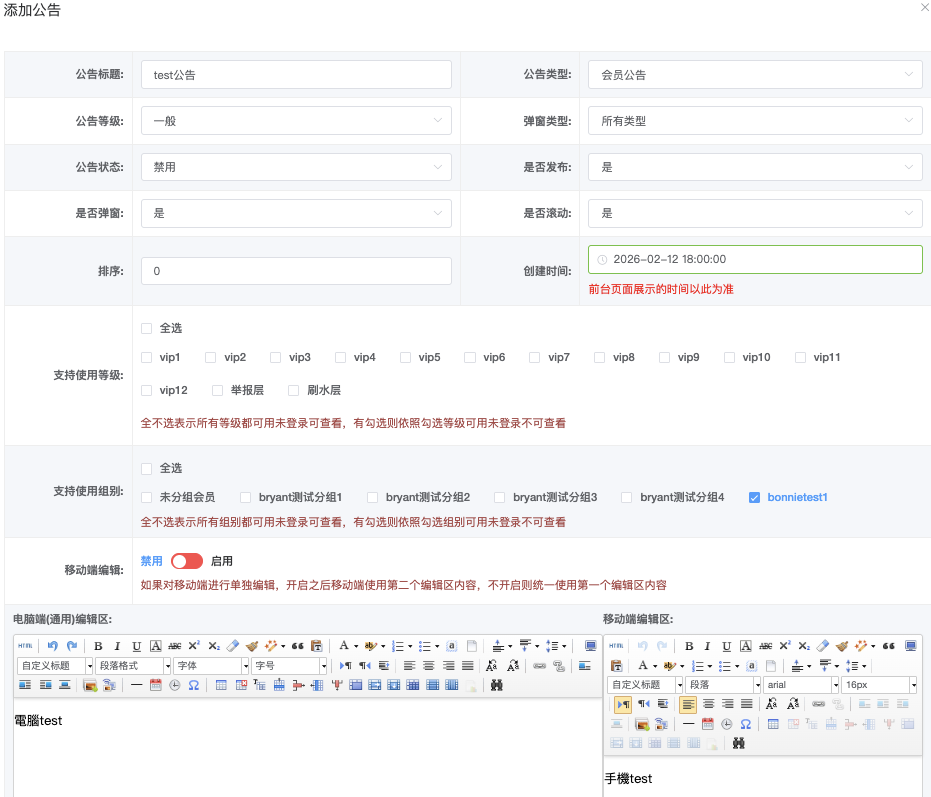Image resolution: width=931 pixels, height=797 pixels.
Task: Expand the 公告状态 dropdown showing 禁用
Action: pos(296,167)
